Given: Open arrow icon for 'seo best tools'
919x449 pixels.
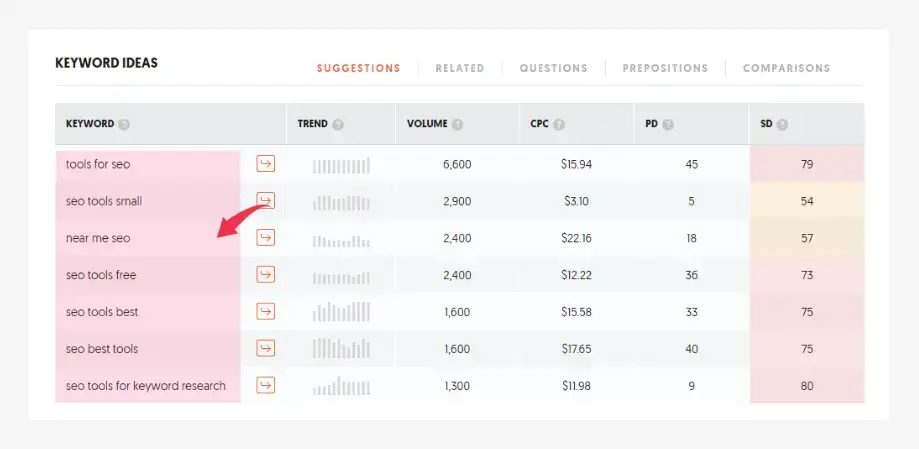Looking at the screenshot, I should coord(265,349).
